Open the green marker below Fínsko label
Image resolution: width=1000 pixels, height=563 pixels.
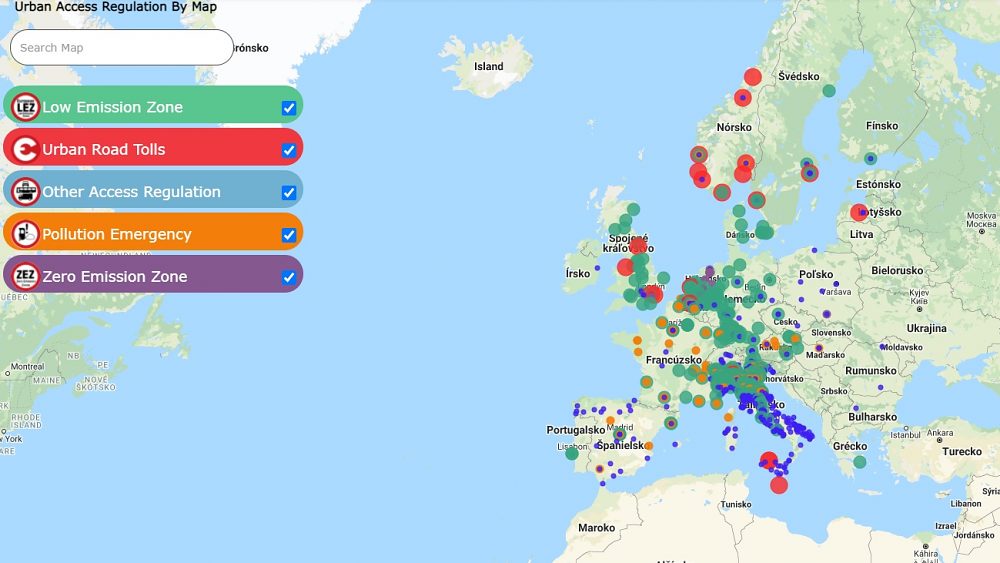click(x=871, y=158)
